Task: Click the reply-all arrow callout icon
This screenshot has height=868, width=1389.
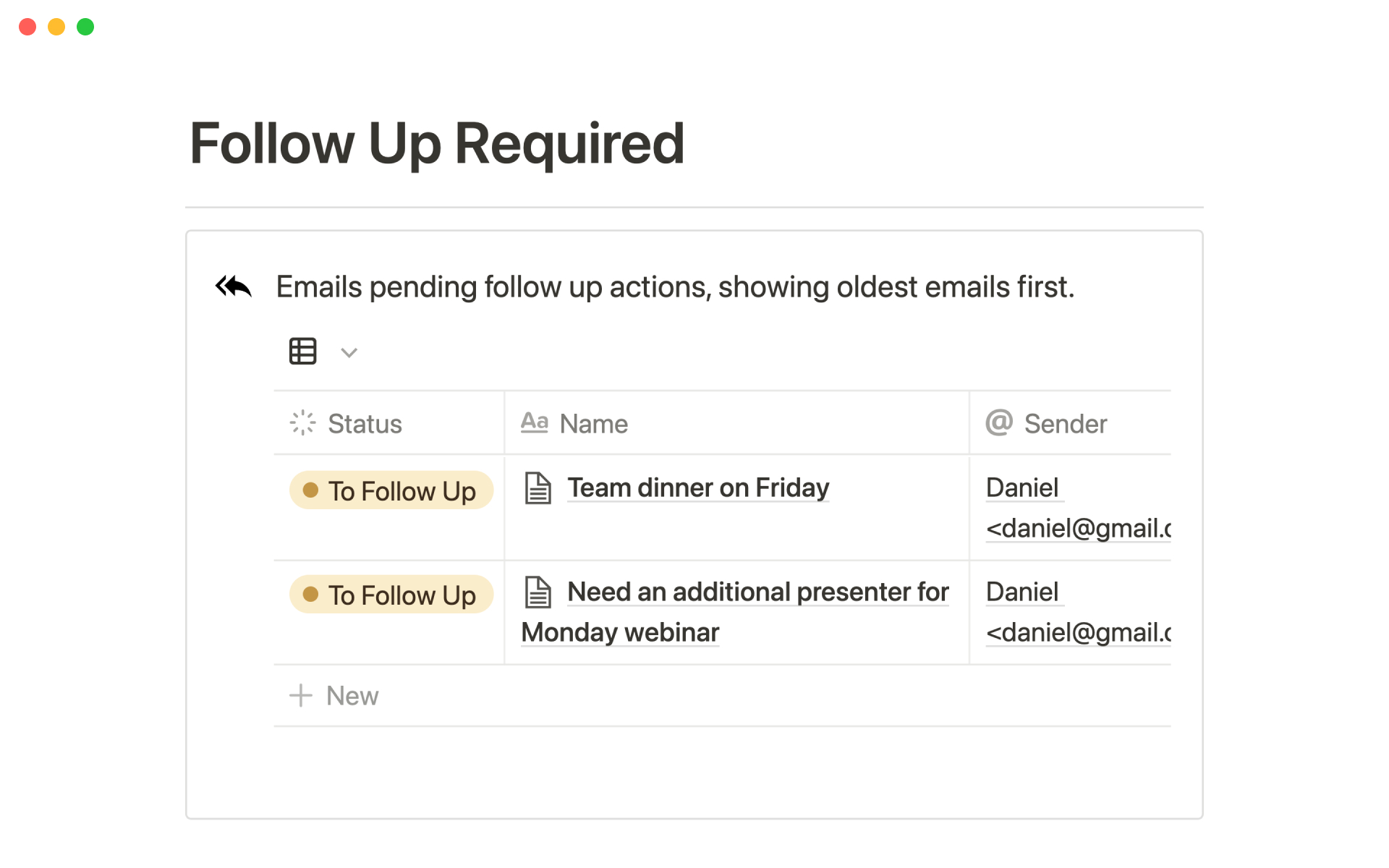Action: click(233, 286)
